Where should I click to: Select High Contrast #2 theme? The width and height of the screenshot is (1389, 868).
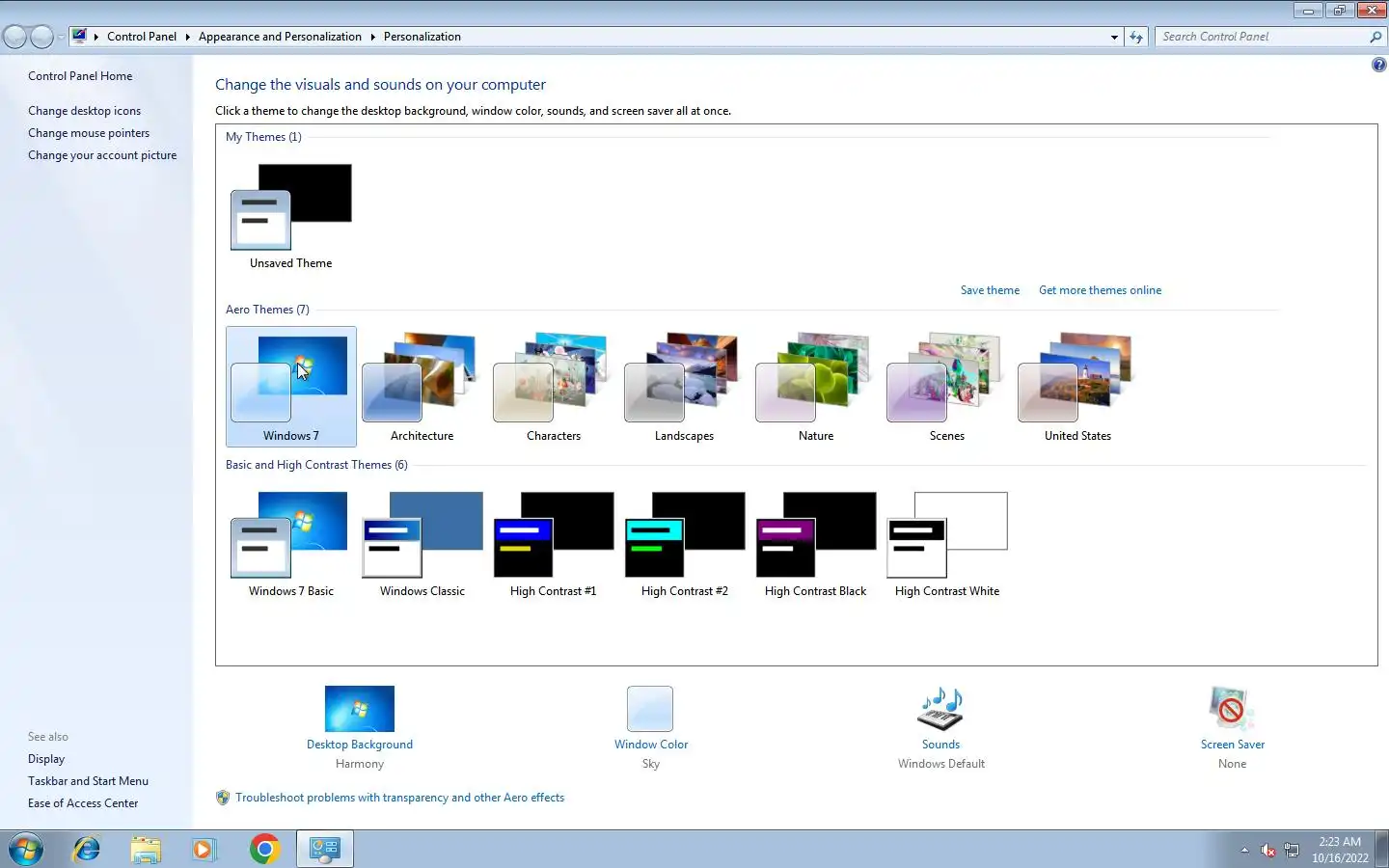[x=684, y=543]
